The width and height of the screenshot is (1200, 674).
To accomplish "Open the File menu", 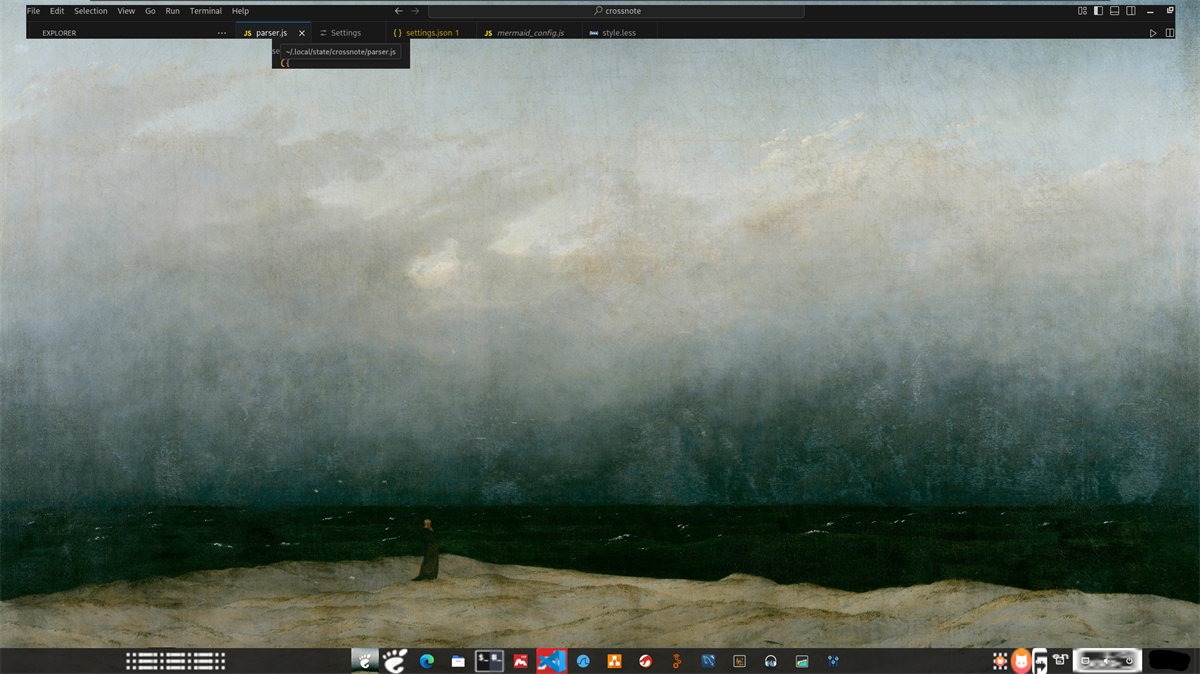I will pyautogui.click(x=33, y=11).
